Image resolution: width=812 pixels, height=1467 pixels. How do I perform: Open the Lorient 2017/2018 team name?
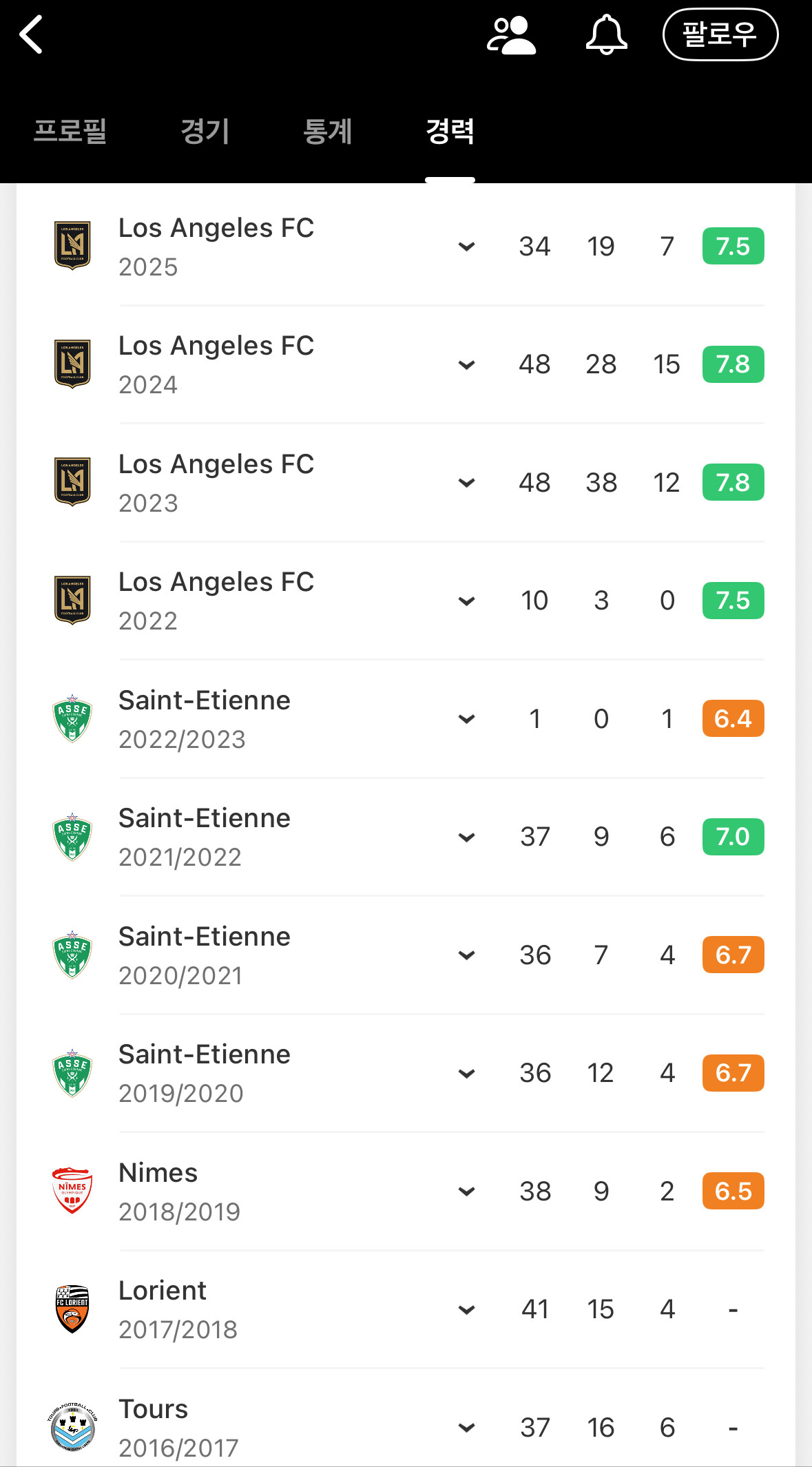pyautogui.click(x=163, y=1291)
